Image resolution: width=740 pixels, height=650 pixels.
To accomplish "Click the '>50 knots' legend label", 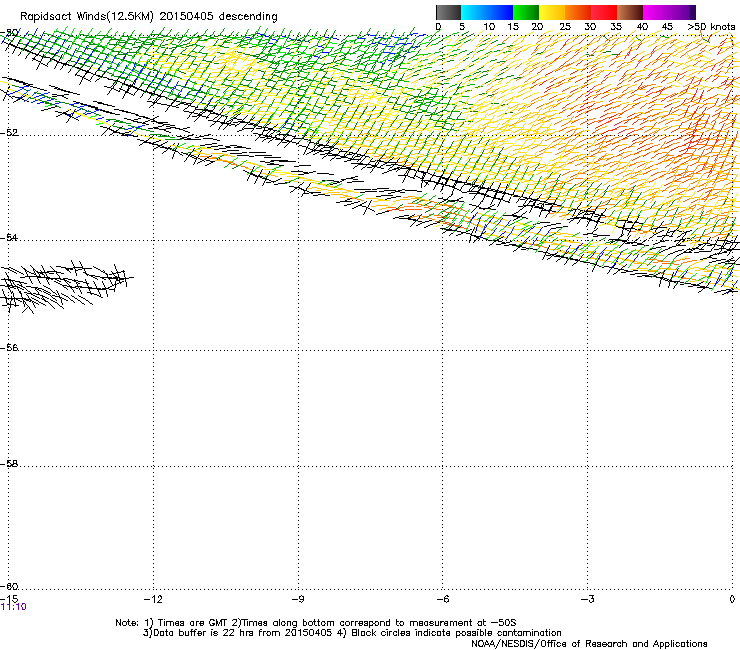I will 711,27.
